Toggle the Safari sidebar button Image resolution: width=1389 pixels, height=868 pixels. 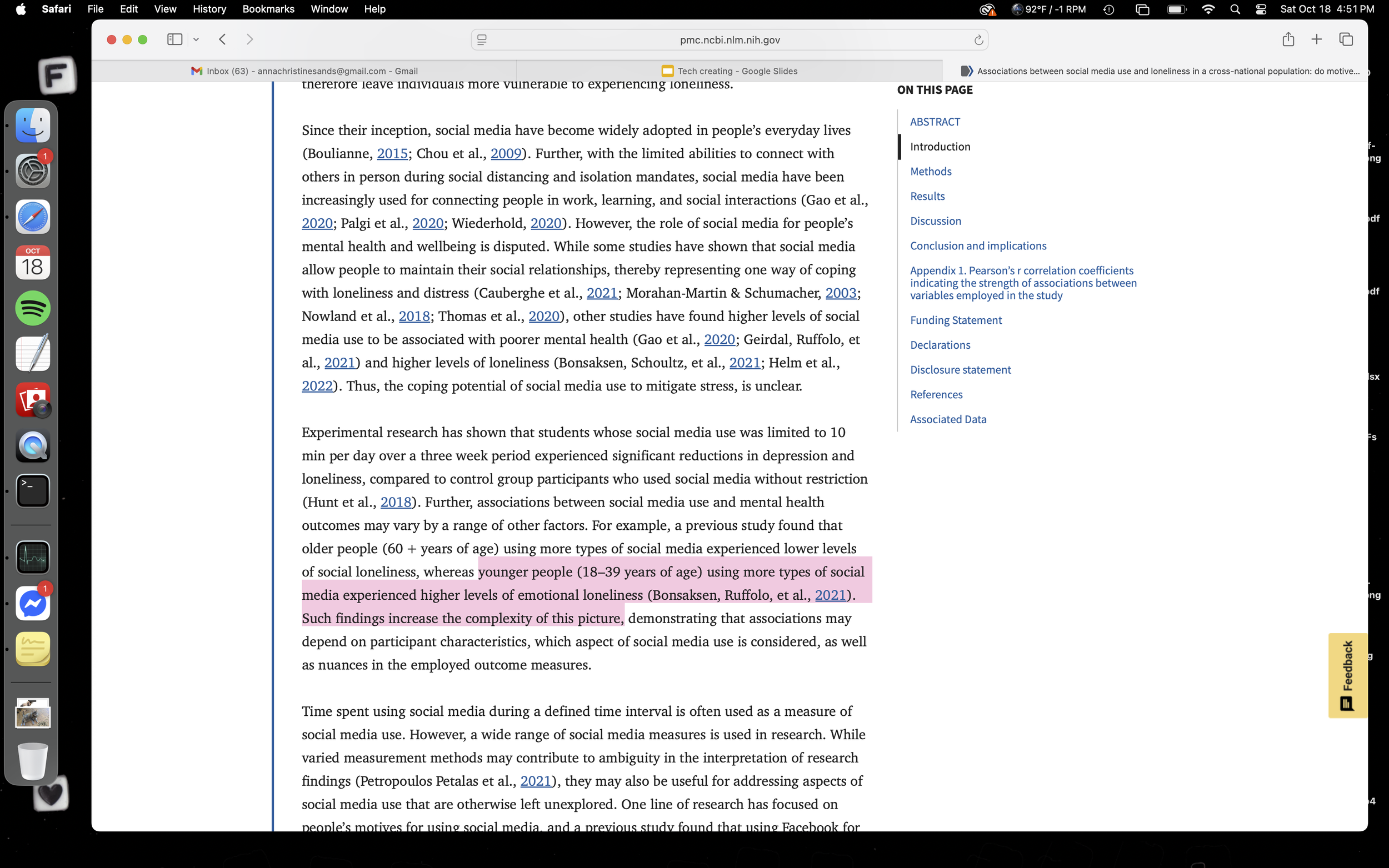coord(174,39)
